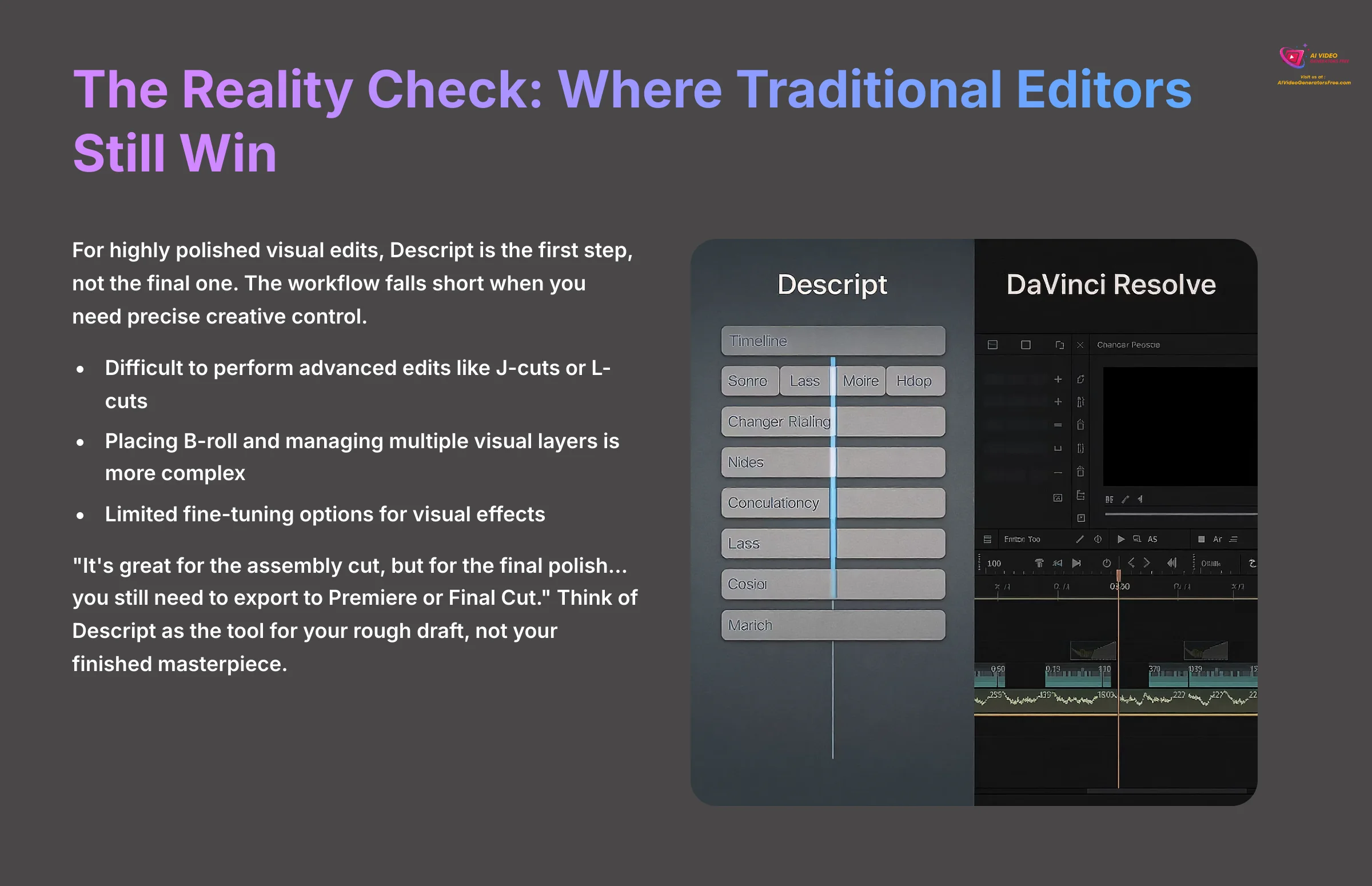Image resolution: width=1372 pixels, height=886 pixels.
Task: Open the AIVideoGeneratorsFree.com logo link
Action: pos(1314,66)
